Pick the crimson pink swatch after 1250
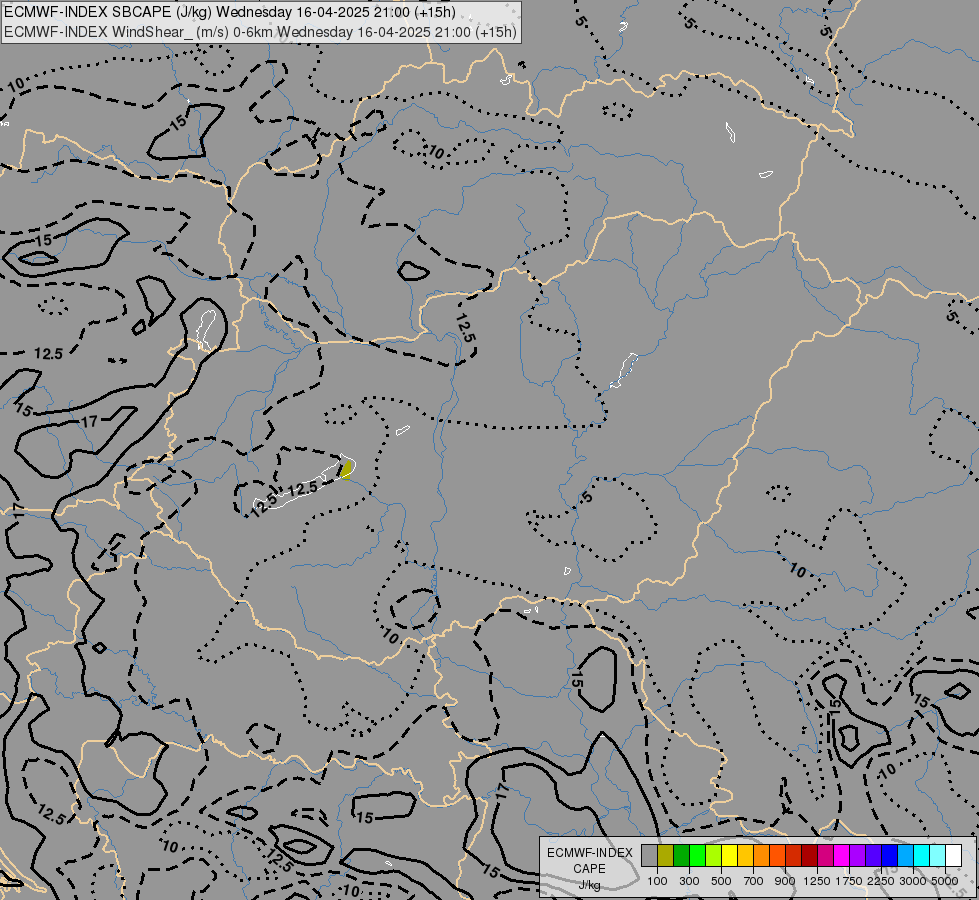979x900 pixels. tap(825, 855)
